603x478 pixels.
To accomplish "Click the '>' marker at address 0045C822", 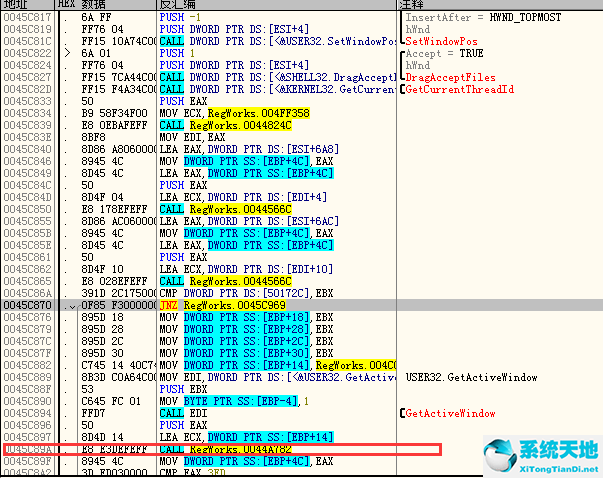I will click(x=68, y=54).
